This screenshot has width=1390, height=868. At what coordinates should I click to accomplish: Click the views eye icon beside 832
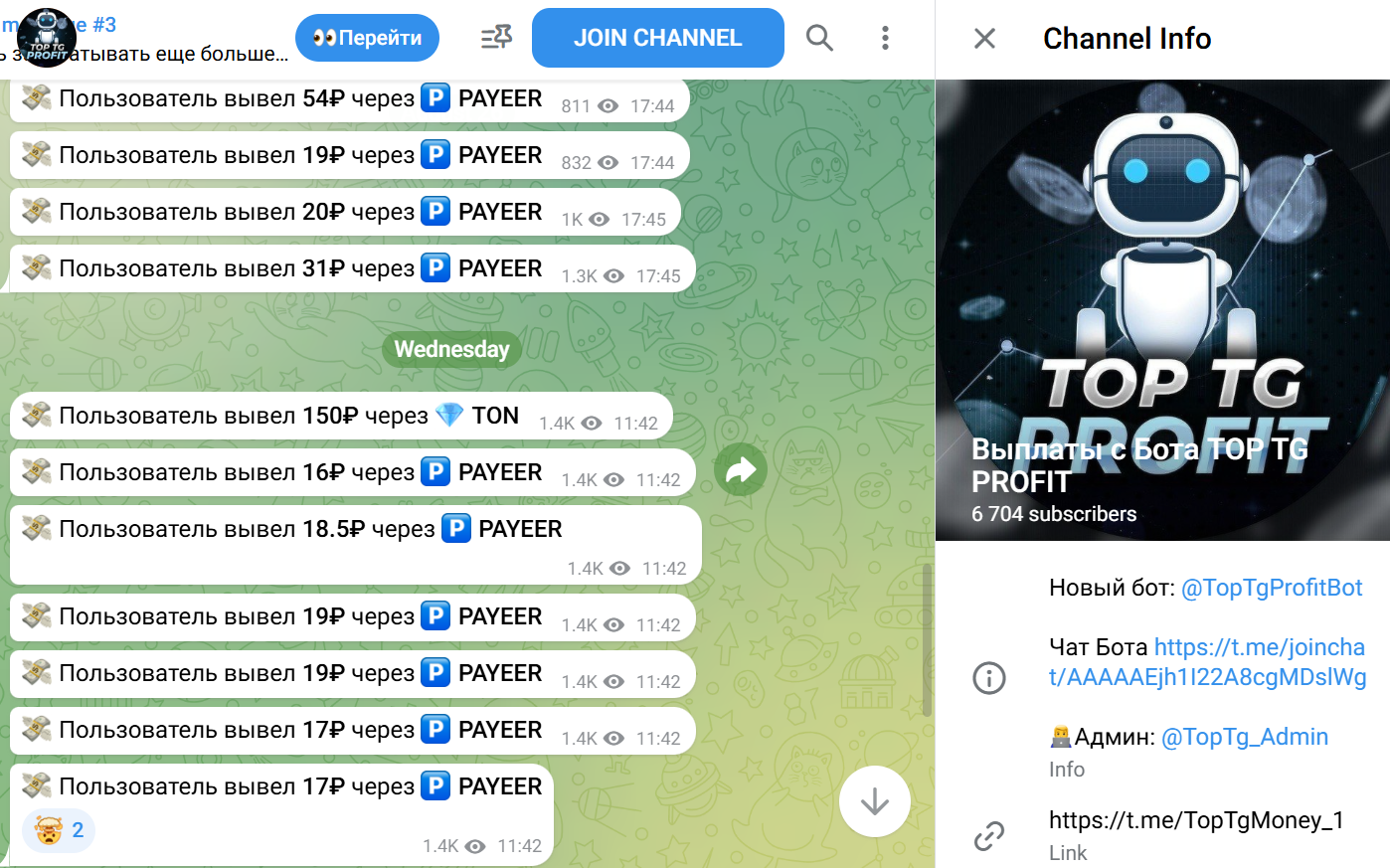pyautogui.click(x=608, y=163)
